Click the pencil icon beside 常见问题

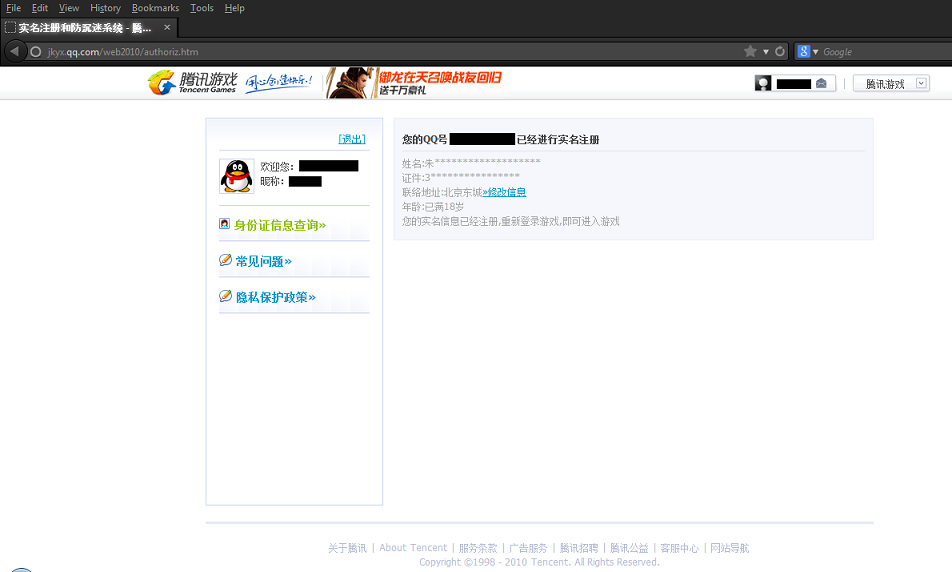(225, 260)
